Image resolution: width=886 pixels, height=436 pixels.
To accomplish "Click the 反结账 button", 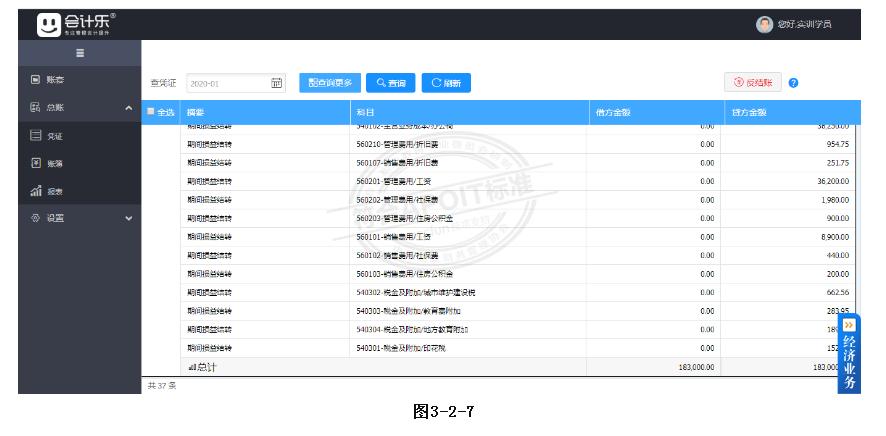I will 753,82.
